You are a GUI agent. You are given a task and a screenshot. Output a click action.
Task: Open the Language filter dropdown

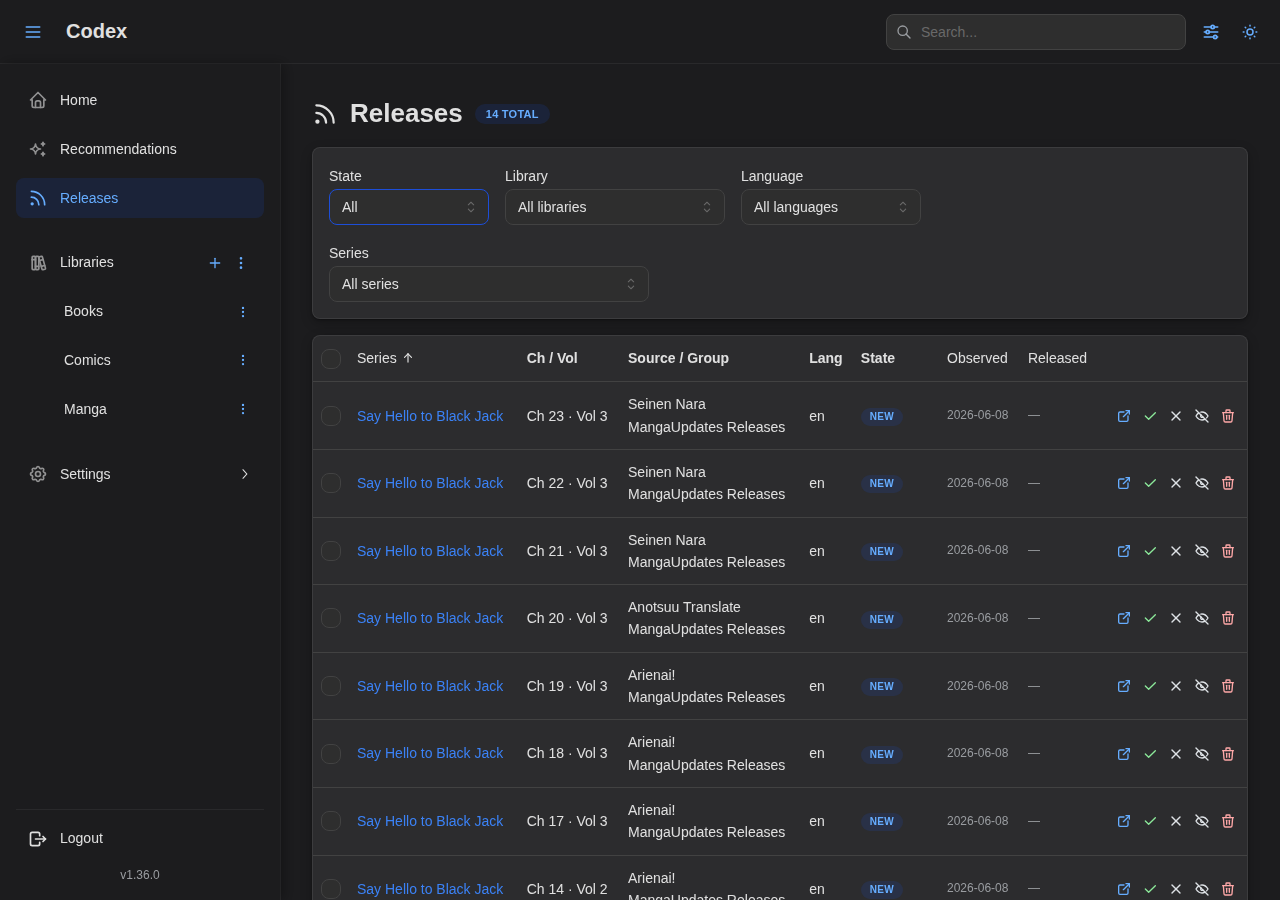point(831,207)
